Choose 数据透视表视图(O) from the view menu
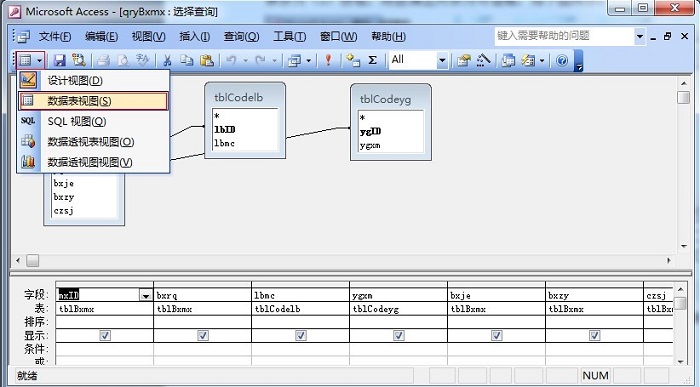Viewport: 700px width, 387px height. [93, 141]
